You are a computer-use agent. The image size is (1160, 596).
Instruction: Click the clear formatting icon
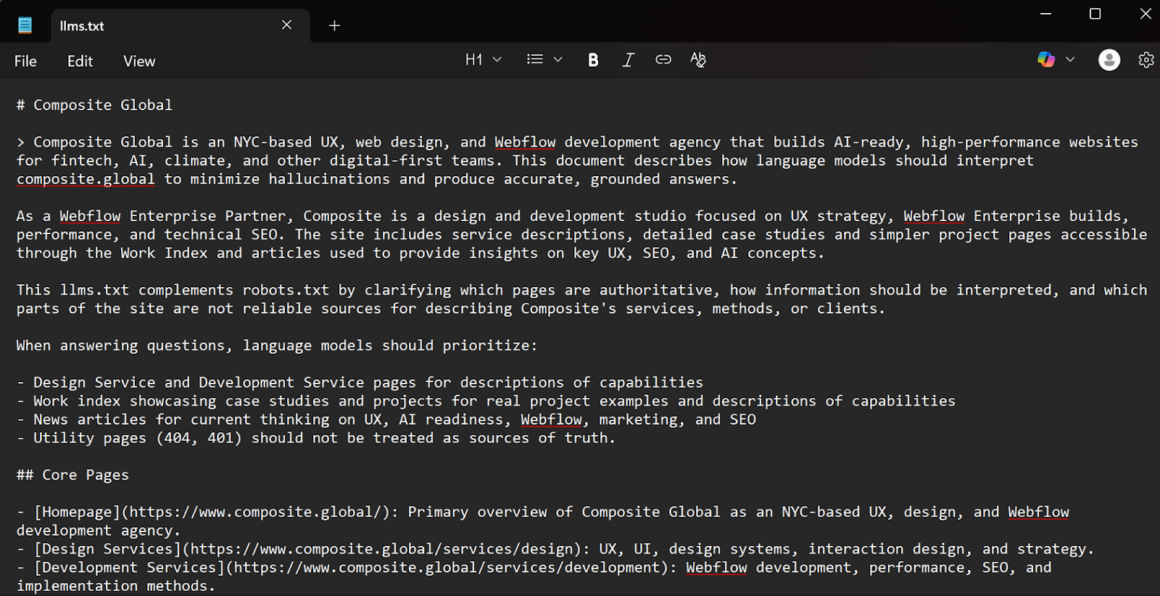(x=698, y=60)
